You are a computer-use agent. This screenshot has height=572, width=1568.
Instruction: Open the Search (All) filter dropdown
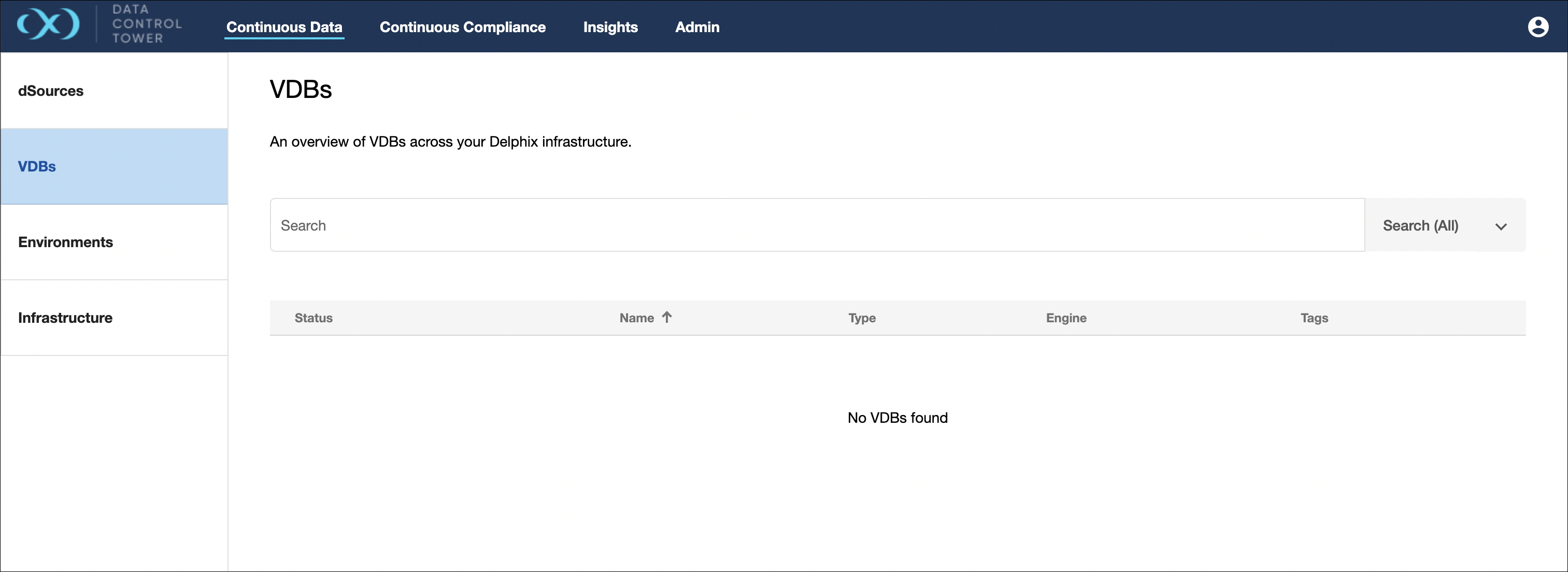click(1445, 226)
